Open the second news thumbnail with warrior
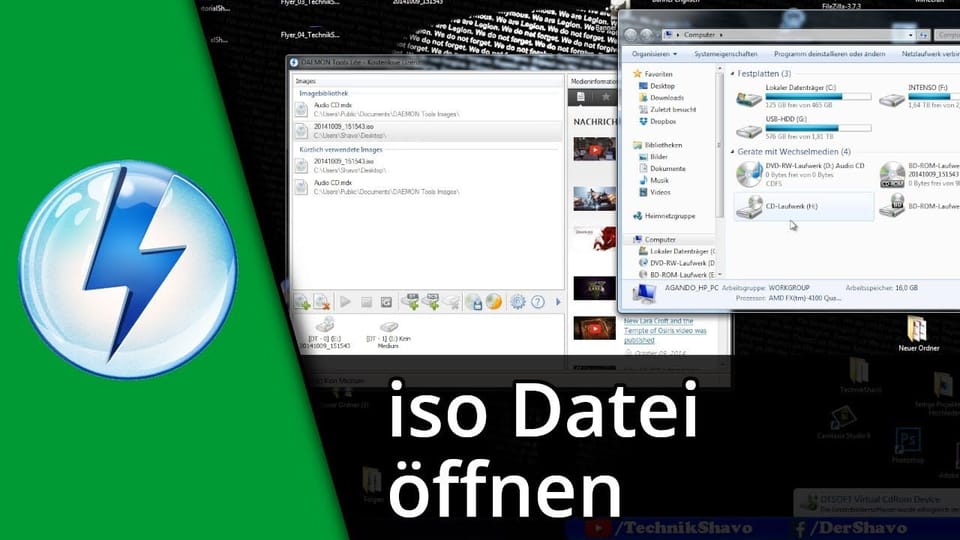Image resolution: width=960 pixels, height=540 pixels. (594, 198)
